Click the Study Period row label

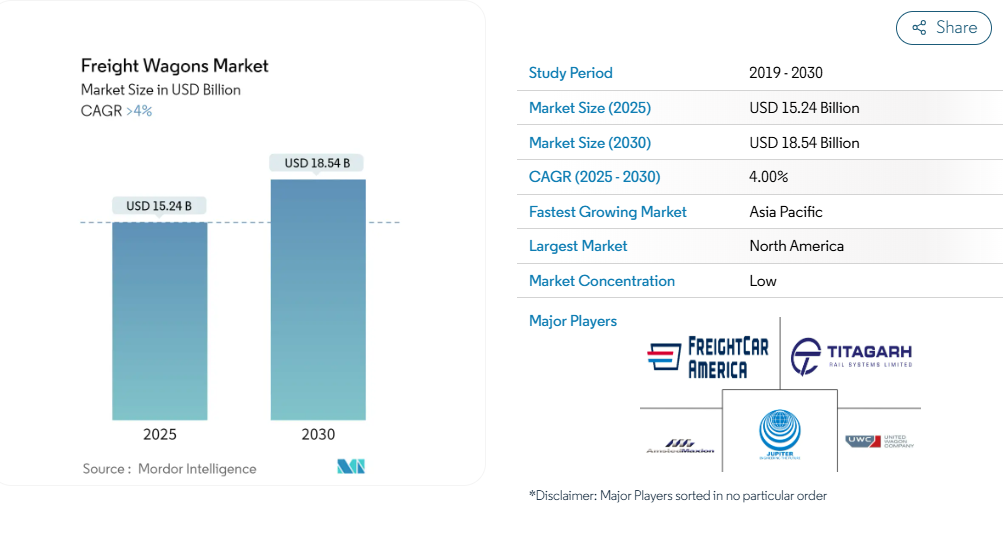pos(570,73)
